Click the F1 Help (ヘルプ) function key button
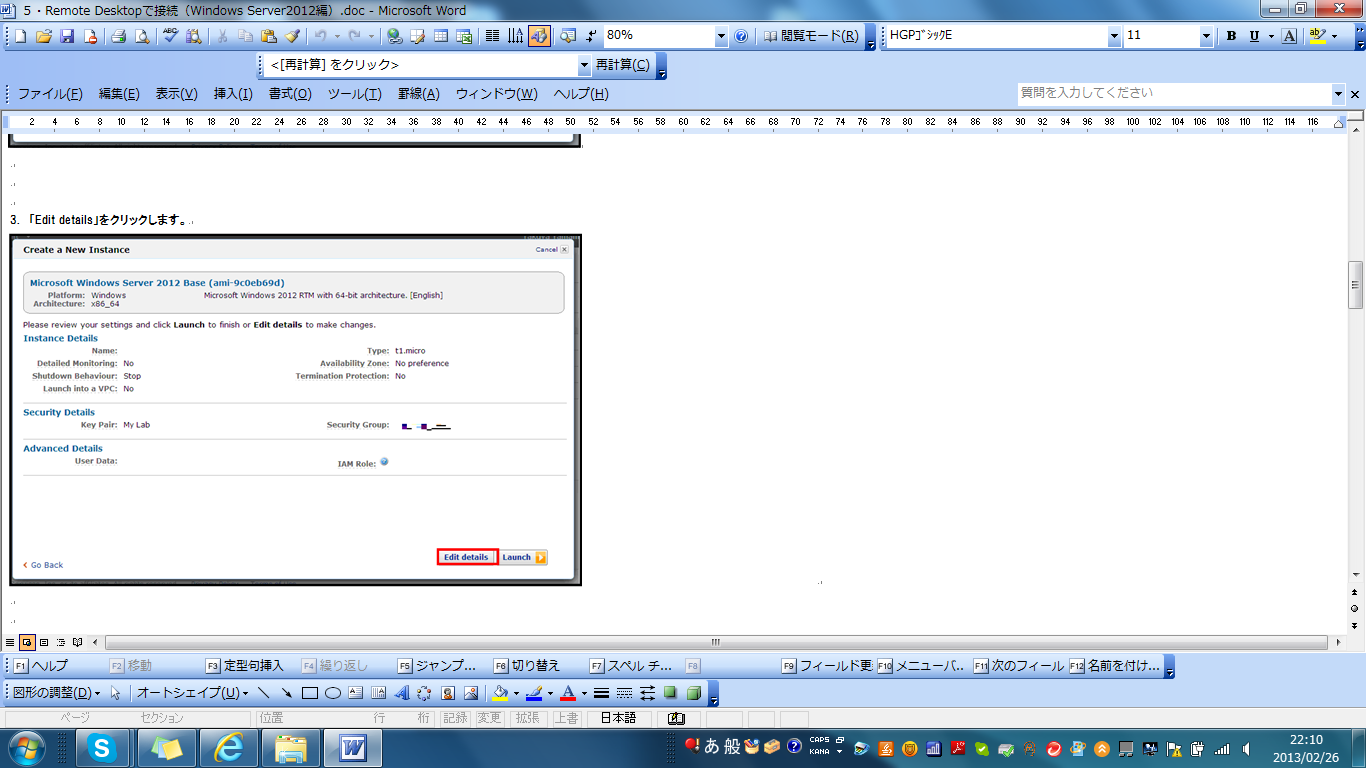Screen dimensions: 1366x768 point(42,666)
